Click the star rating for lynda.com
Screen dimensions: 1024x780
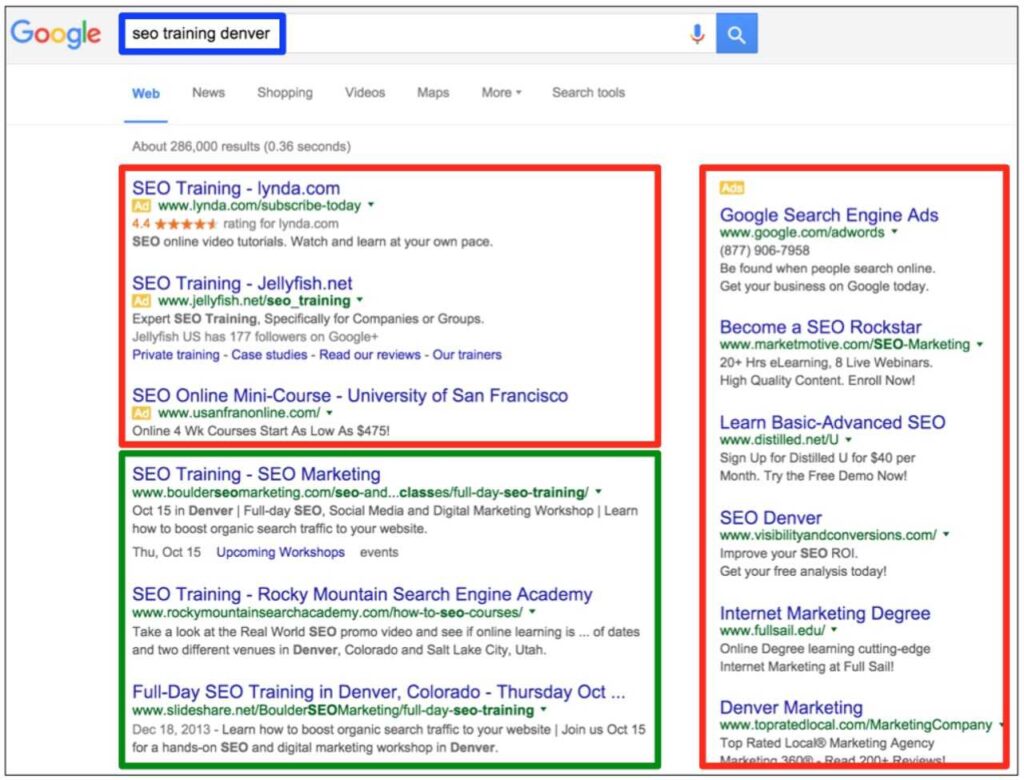click(186, 224)
